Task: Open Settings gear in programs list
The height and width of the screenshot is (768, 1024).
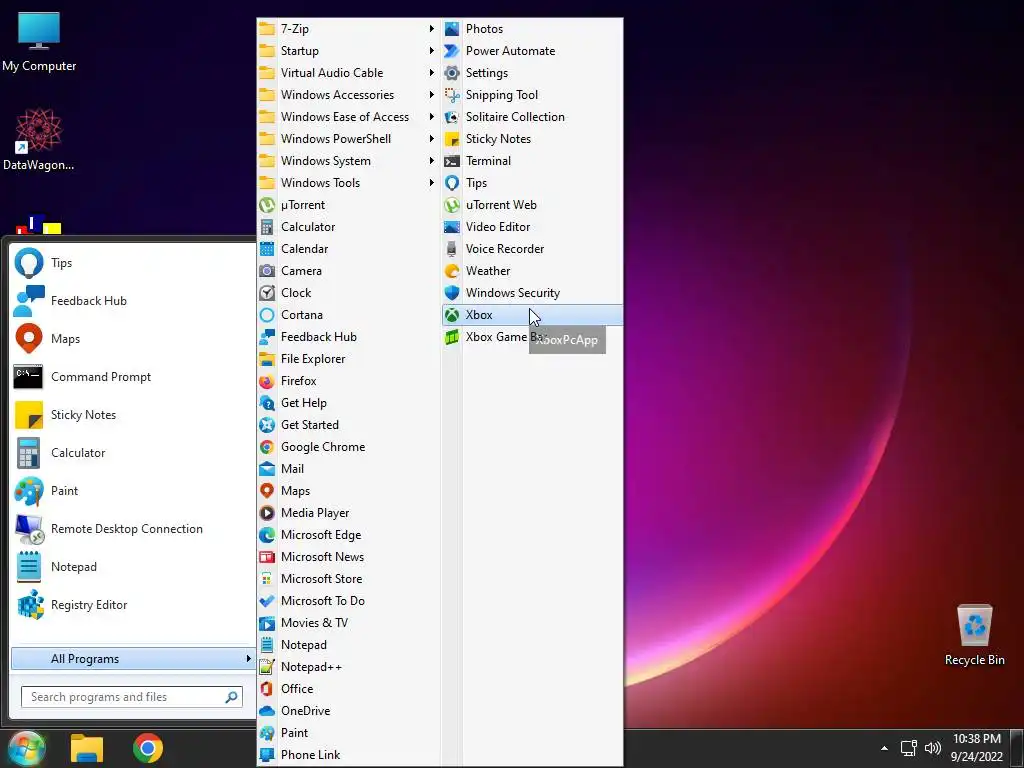Action: click(452, 73)
